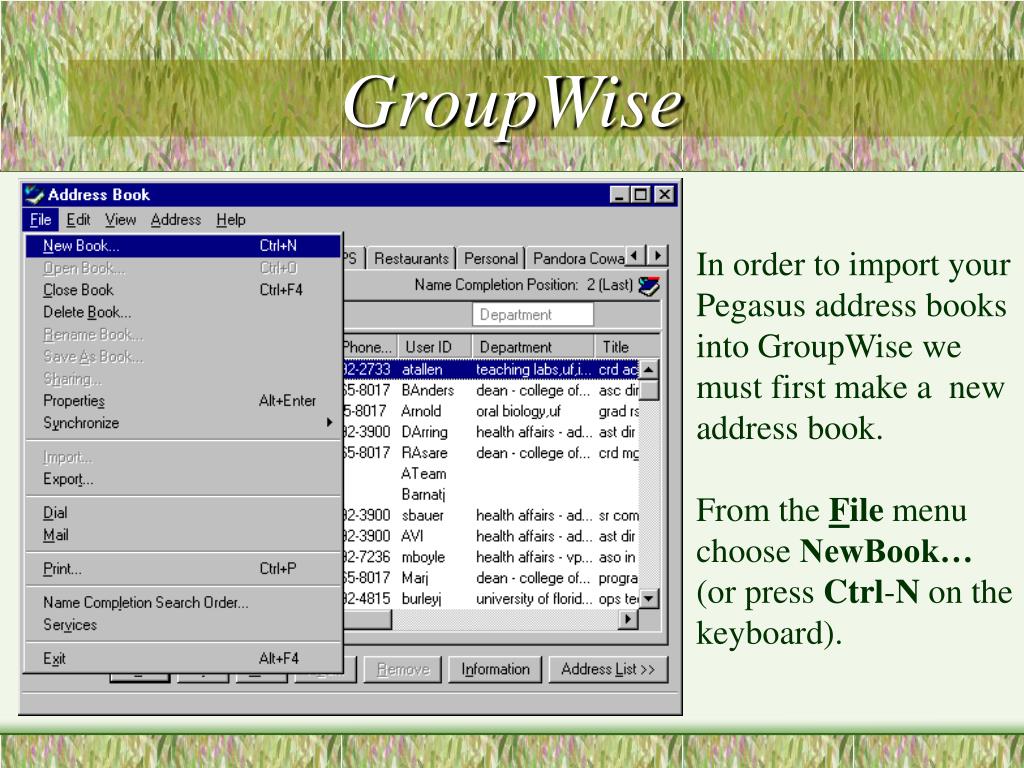The width and height of the screenshot is (1024, 768).
Task: Select the RAsare row
Action: coord(490,453)
